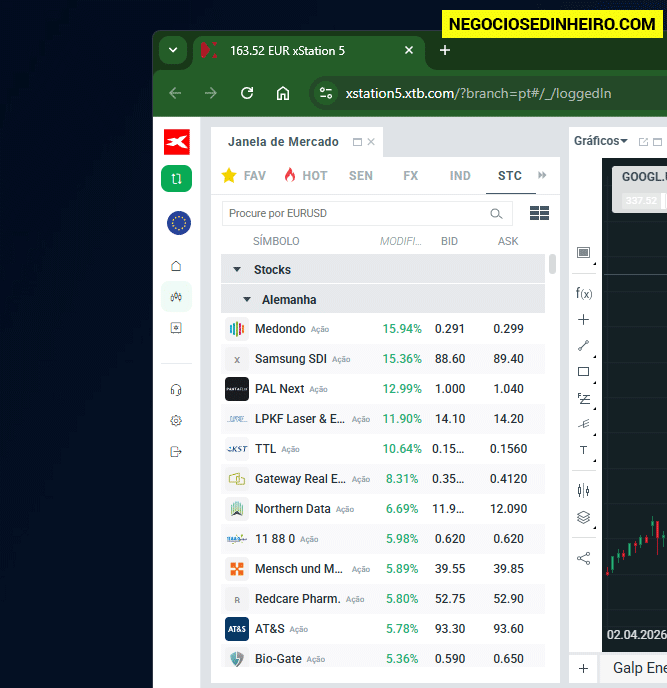This screenshot has height=688, width=667.
Task: Select the trend line drawing tool
Action: (584, 346)
